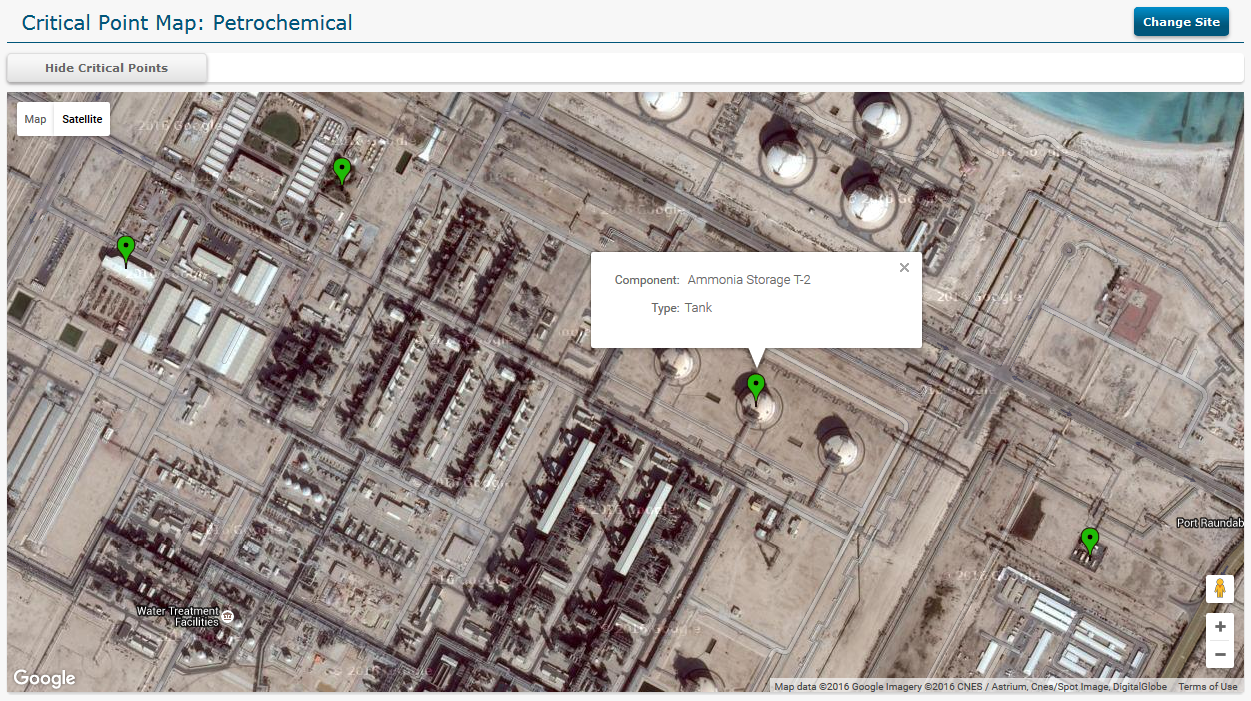Click the Ammonia Storage T-2 component text
1251x701 pixels.
click(749, 280)
